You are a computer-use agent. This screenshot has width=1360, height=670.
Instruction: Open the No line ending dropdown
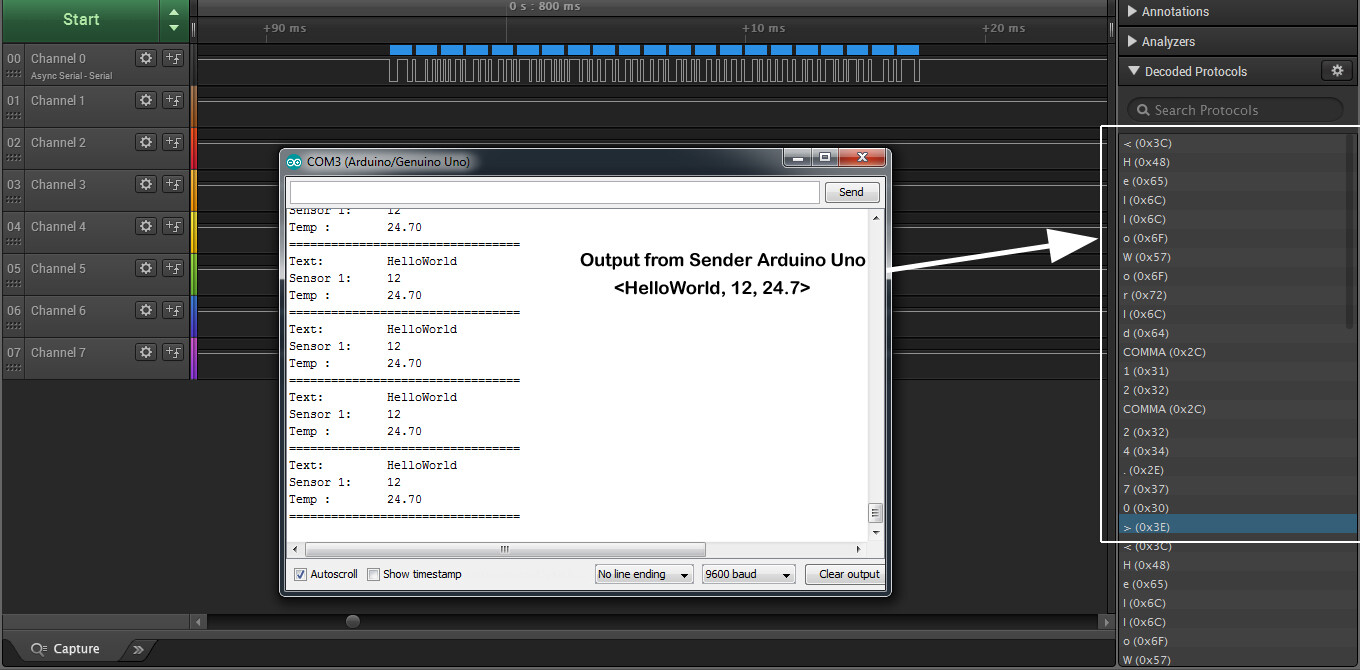click(x=643, y=573)
